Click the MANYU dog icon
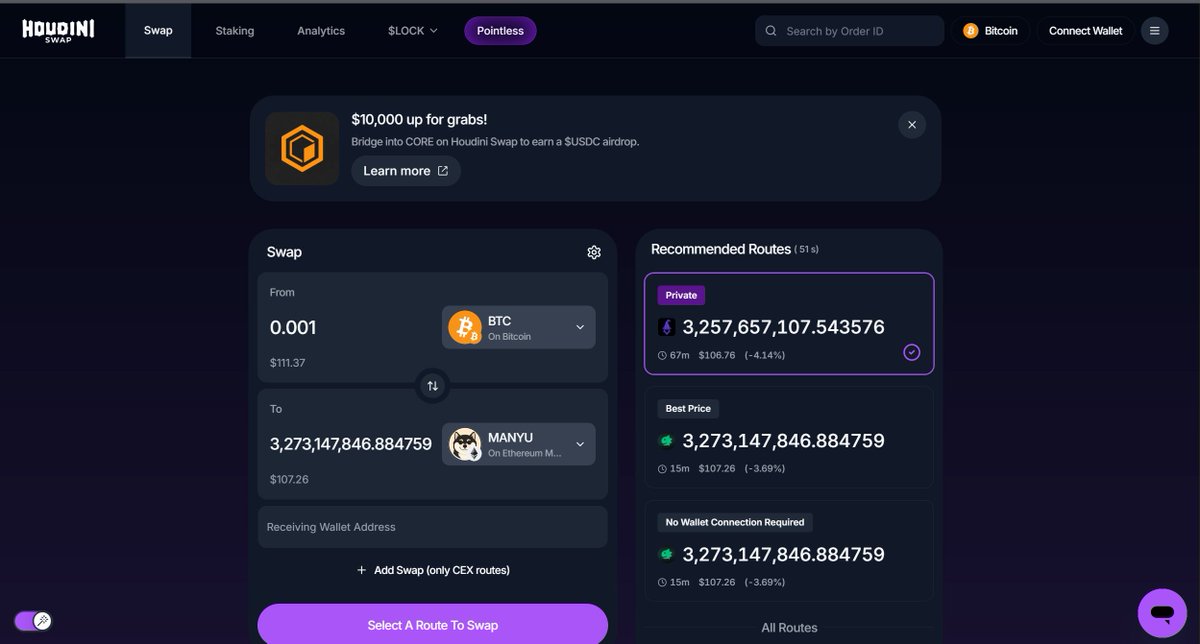Screen dimensions: 1200x644 point(465,444)
